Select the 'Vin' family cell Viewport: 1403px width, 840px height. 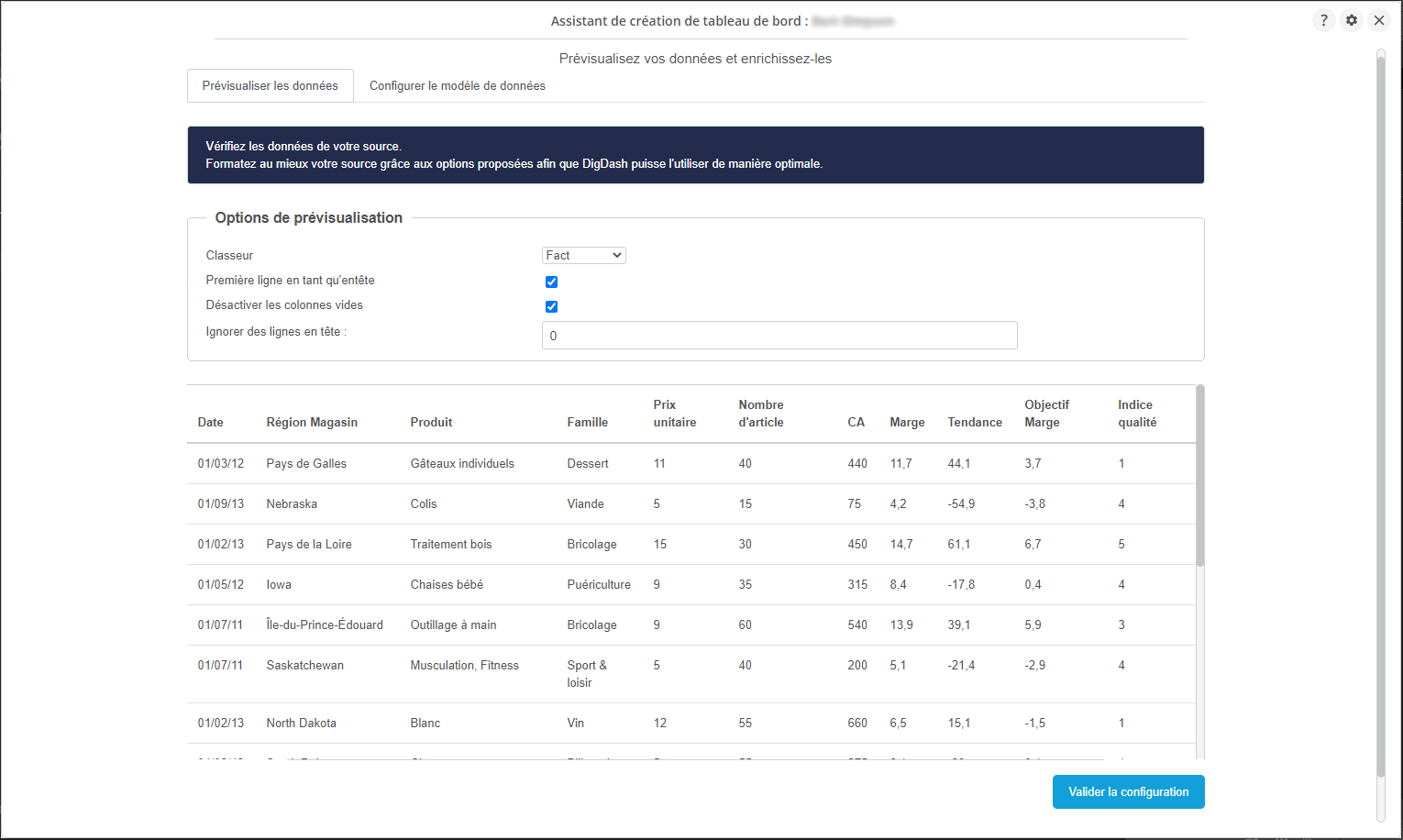pyautogui.click(x=575, y=723)
